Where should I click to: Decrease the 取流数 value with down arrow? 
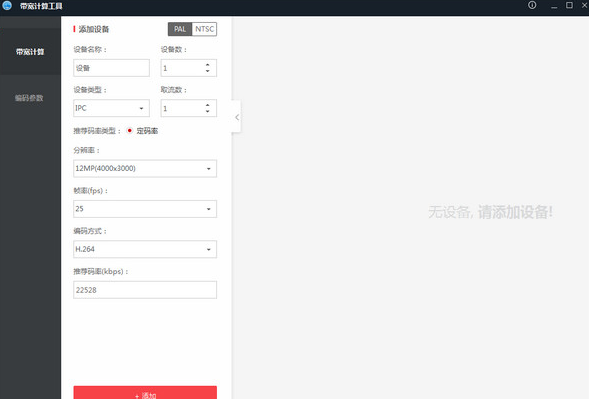pos(208,111)
